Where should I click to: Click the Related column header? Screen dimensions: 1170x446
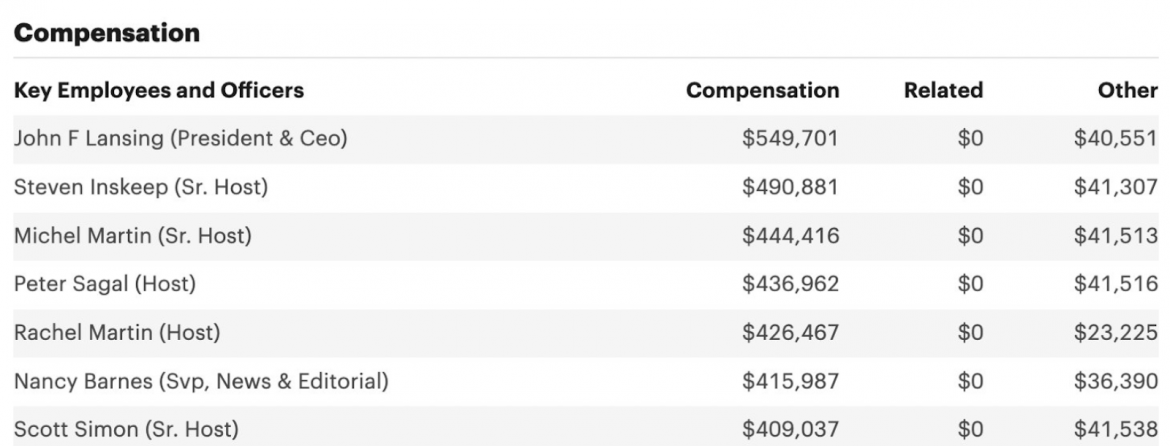pos(943,91)
